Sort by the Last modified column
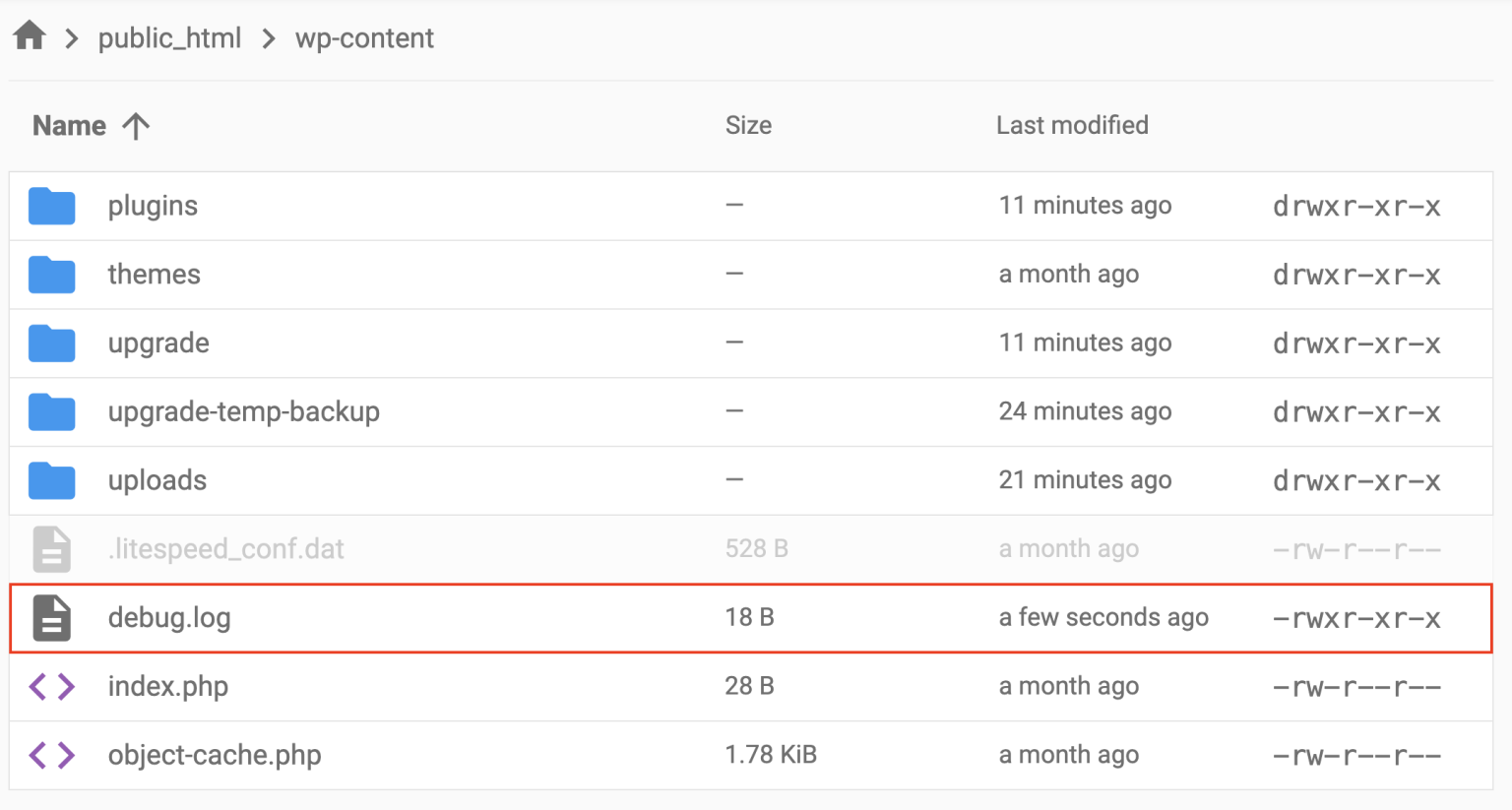 [1072, 125]
